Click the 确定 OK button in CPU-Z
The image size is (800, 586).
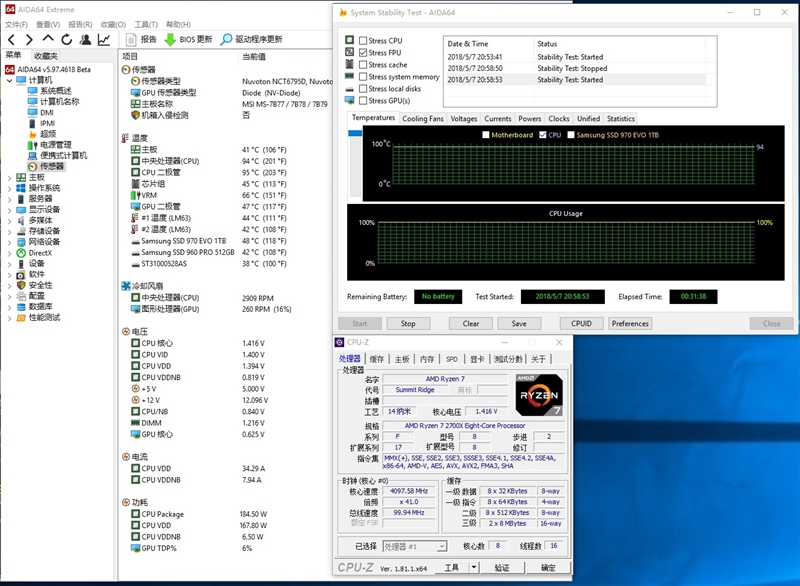click(548, 568)
